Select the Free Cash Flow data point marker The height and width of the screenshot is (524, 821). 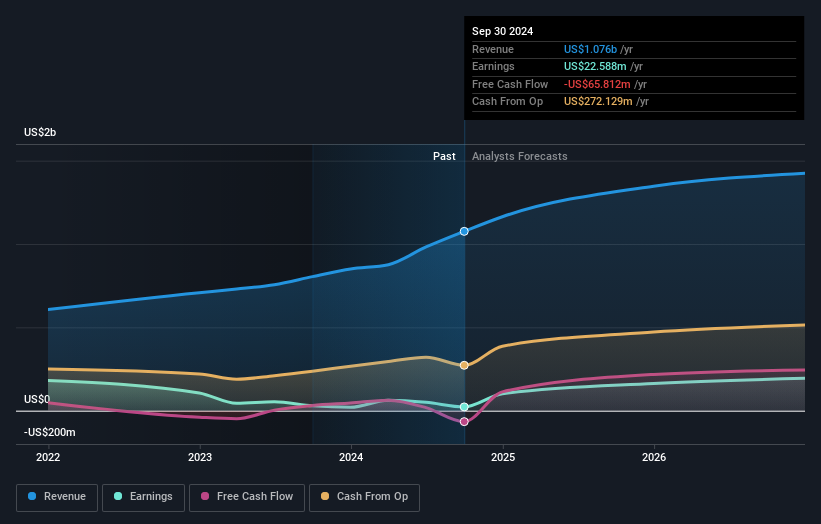tap(464, 421)
